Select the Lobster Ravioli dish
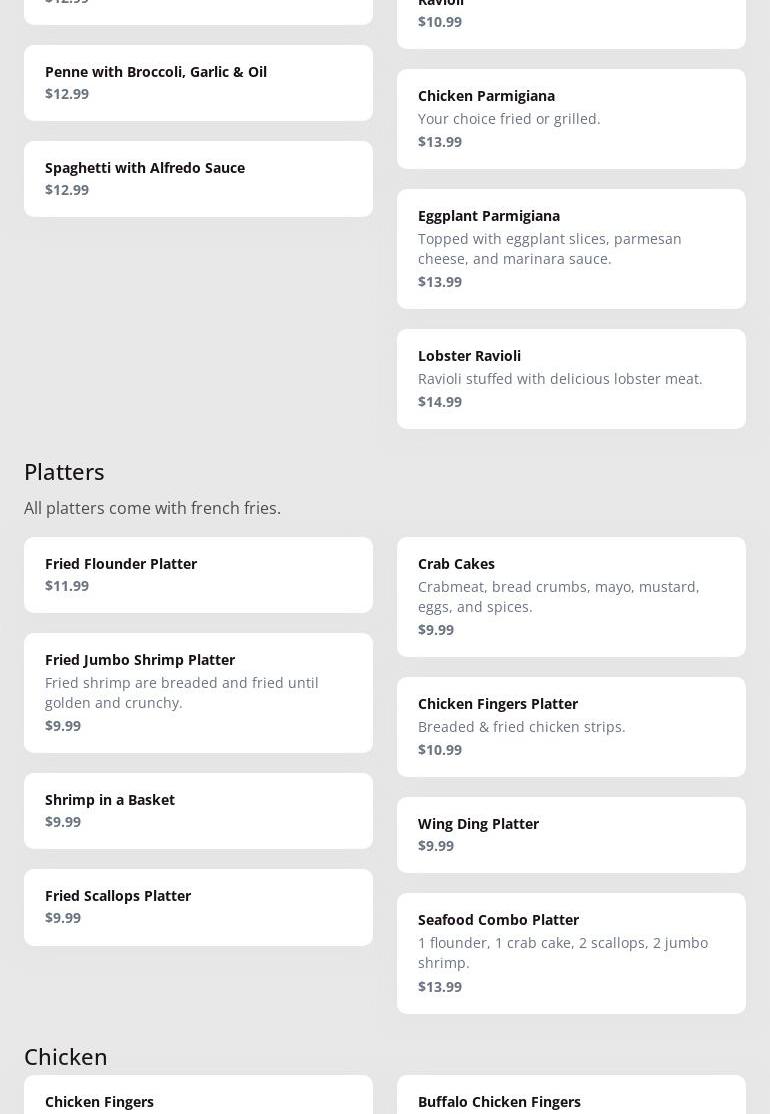This screenshot has width=770, height=1114. pyautogui.click(x=571, y=379)
